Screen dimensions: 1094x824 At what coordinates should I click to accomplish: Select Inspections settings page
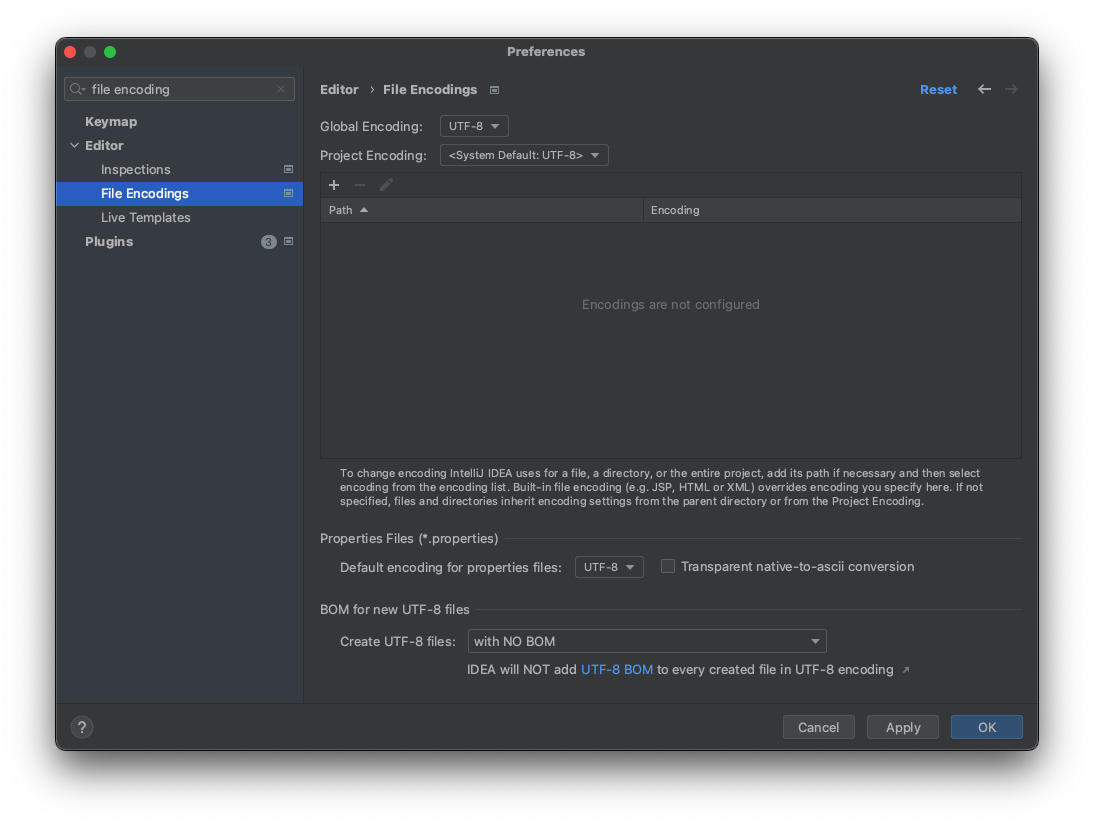pyautogui.click(x=135, y=170)
